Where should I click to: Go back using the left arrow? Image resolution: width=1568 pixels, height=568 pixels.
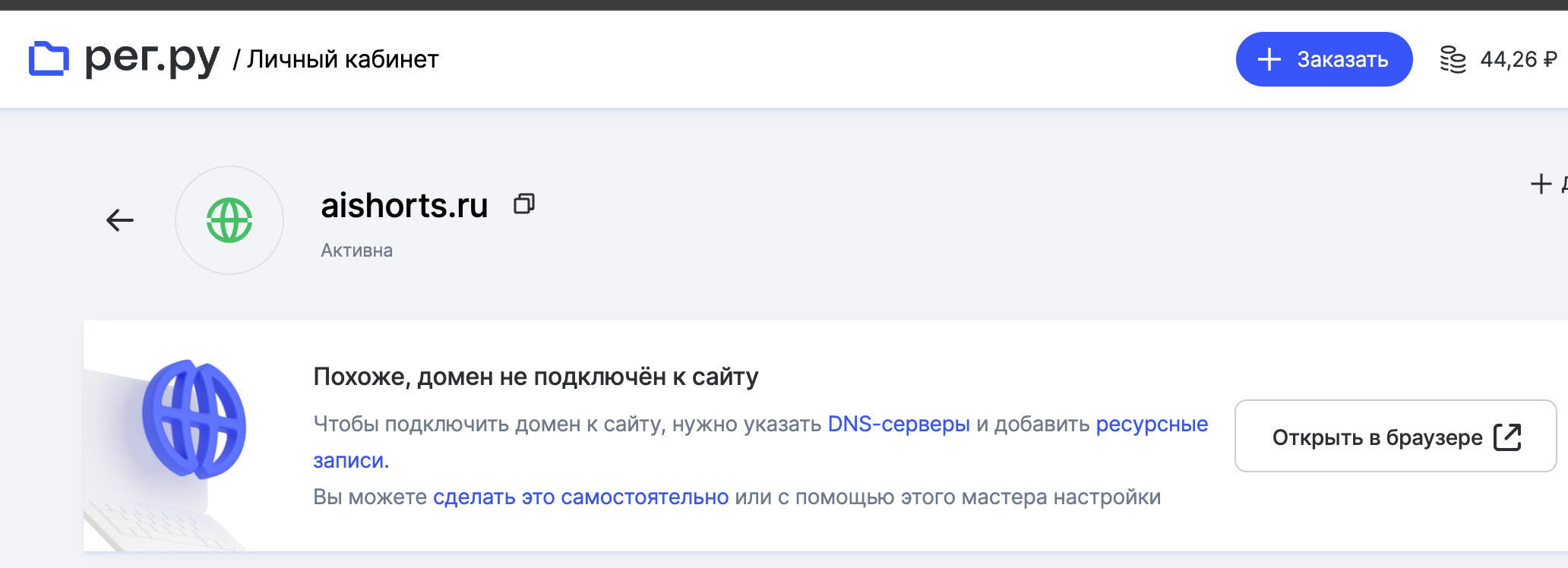[x=120, y=220]
